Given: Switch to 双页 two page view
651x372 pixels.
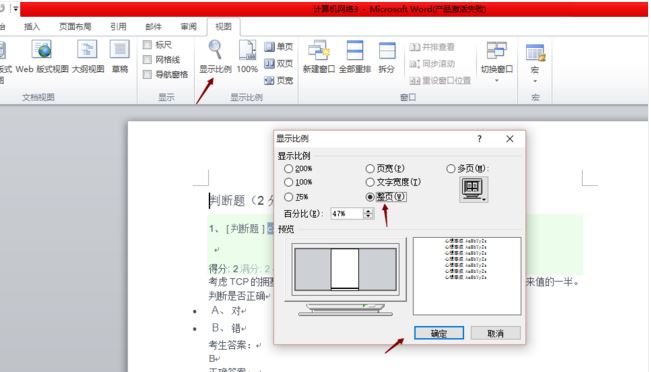Looking at the screenshot, I should (279, 64).
